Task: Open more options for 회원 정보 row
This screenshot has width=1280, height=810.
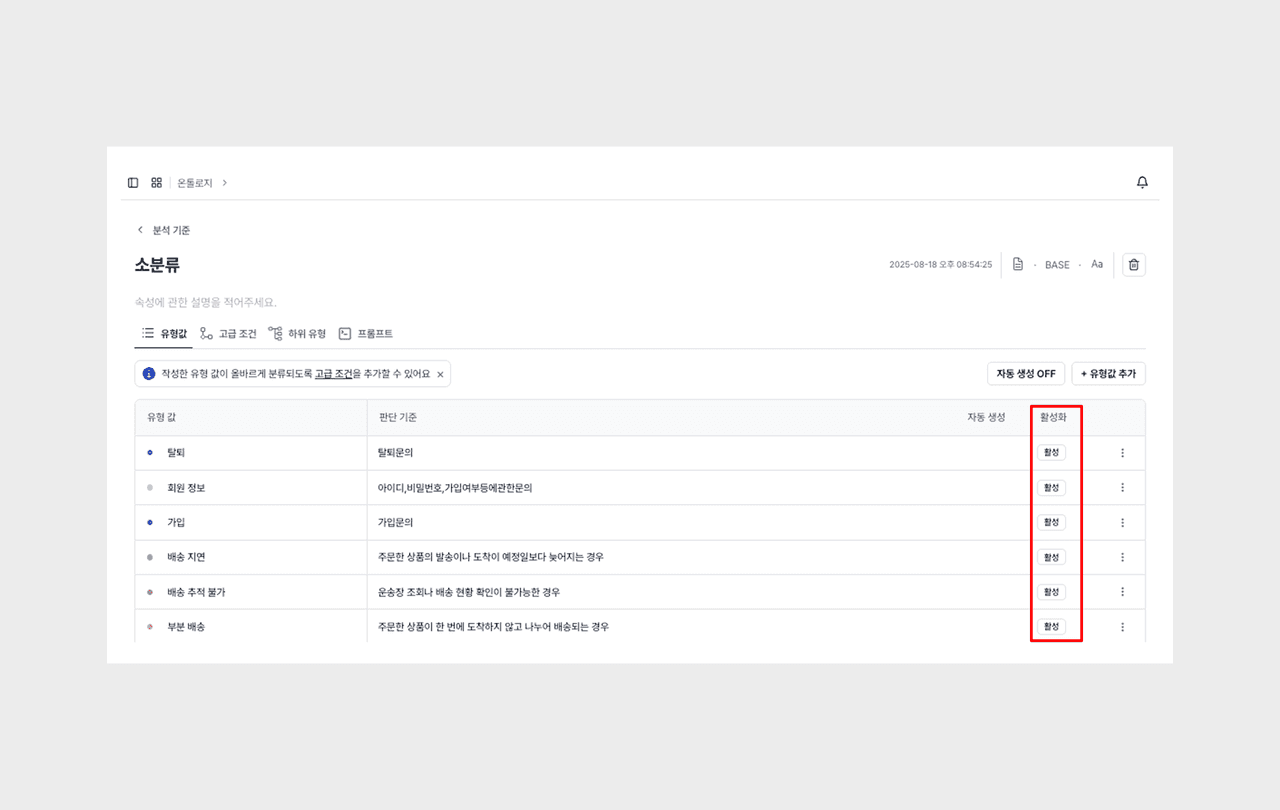Action: (1122, 488)
